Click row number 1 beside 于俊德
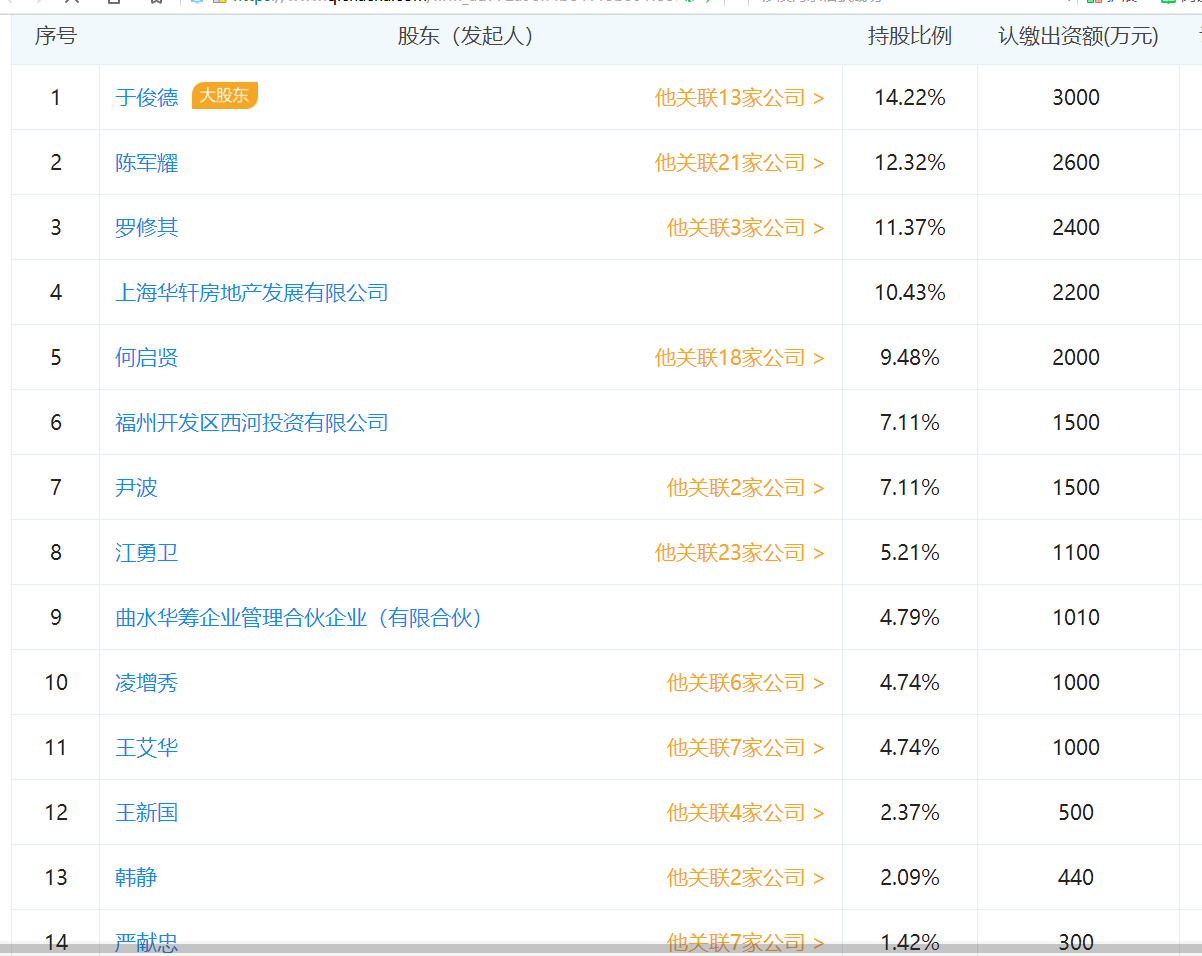This screenshot has width=1202, height=956. [56, 97]
